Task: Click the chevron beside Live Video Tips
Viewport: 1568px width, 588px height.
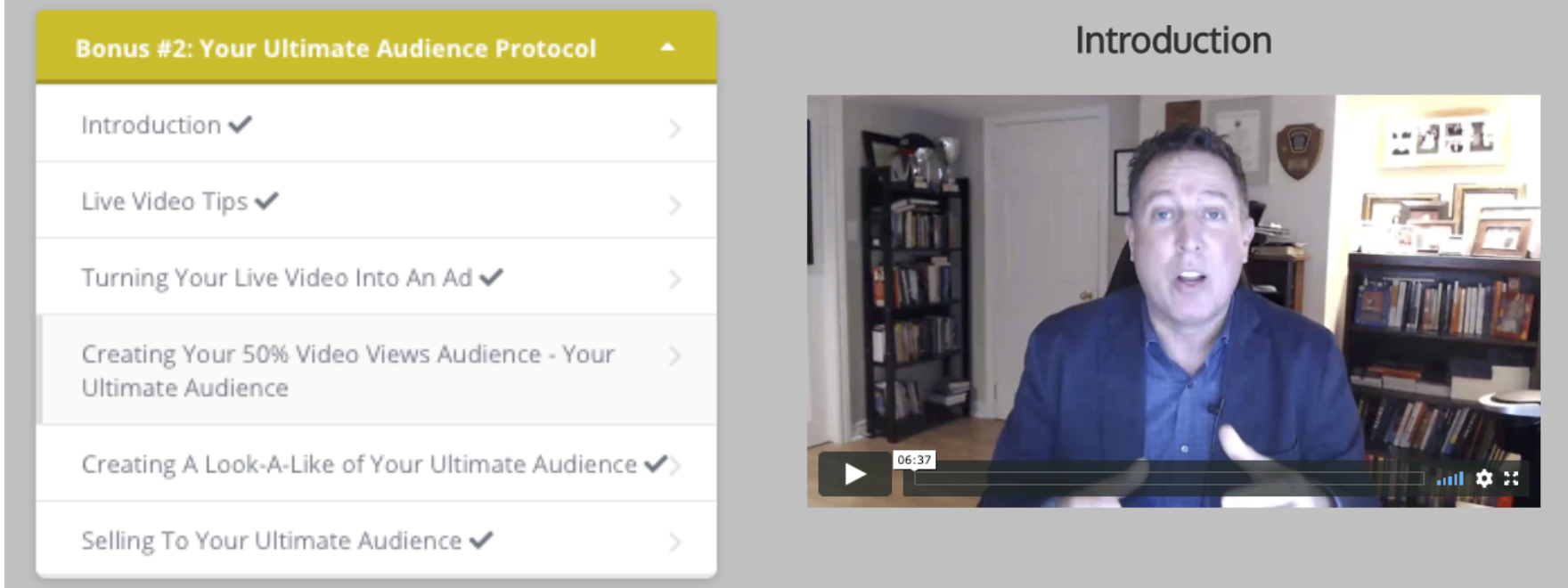Action: [674, 205]
